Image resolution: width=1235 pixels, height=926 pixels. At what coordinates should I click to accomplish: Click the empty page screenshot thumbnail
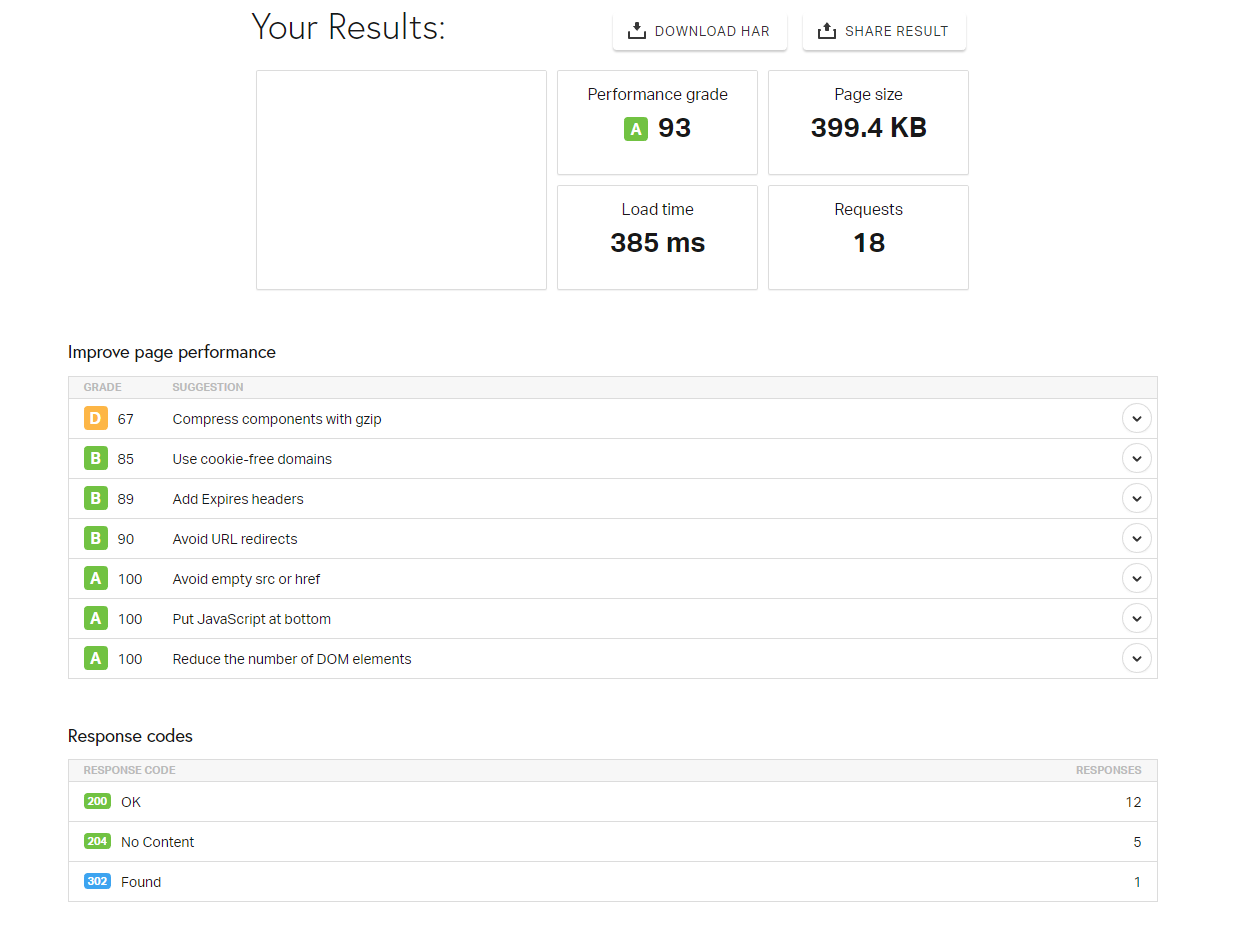point(401,180)
